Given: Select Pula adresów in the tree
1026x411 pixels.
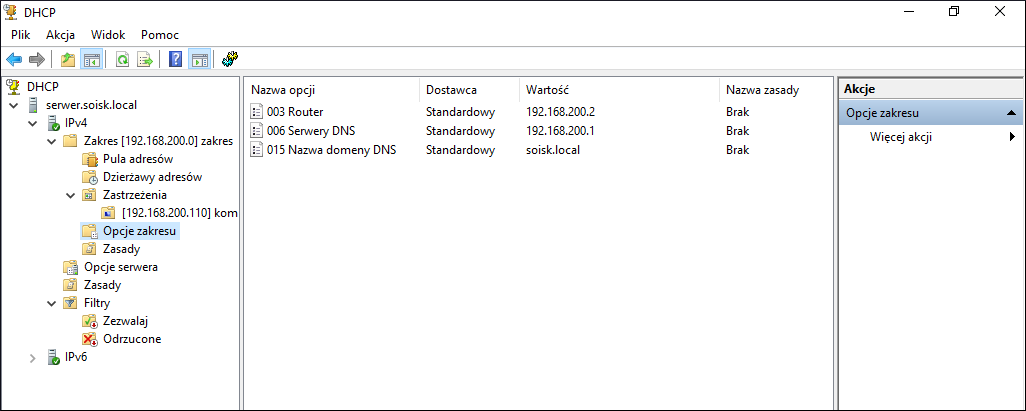Looking at the screenshot, I should (x=138, y=159).
